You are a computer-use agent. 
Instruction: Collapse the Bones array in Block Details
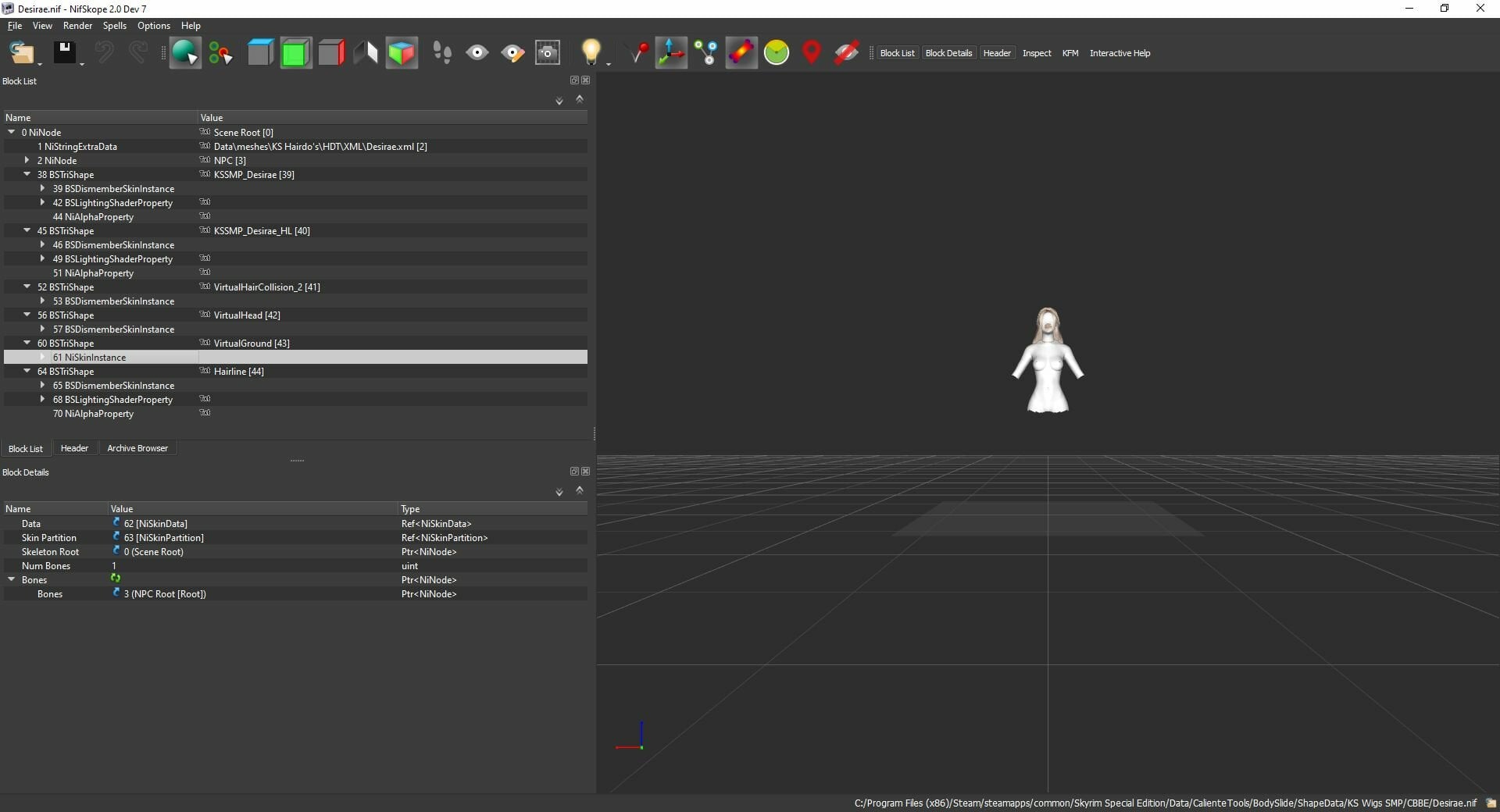click(x=11, y=579)
